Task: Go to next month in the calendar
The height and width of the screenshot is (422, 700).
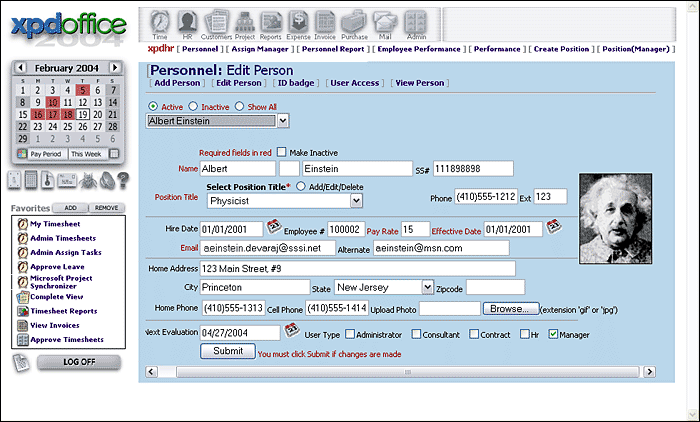Action: (x=115, y=68)
